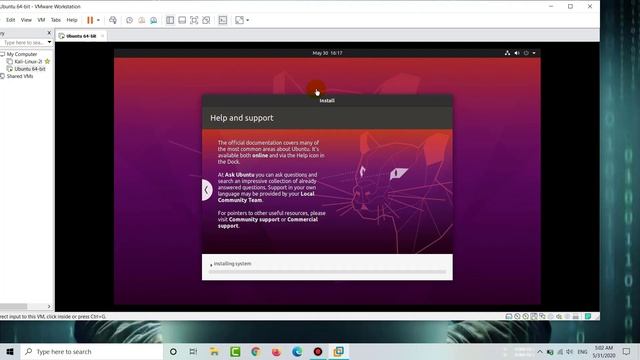This screenshot has height=360, width=640.
Task: Click the taskbar volume icon
Action: coord(569,352)
